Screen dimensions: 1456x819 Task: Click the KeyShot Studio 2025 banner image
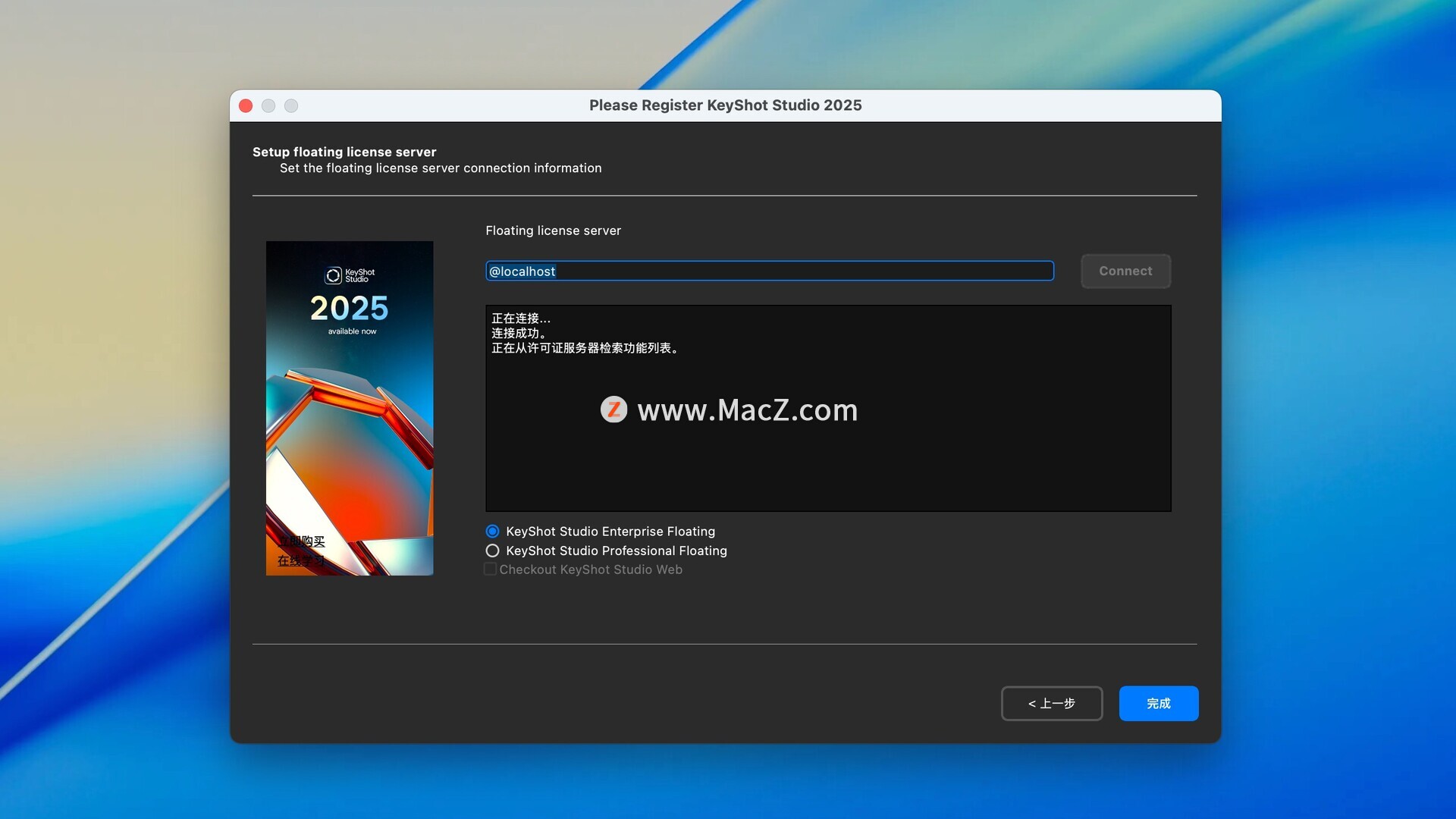350,408
